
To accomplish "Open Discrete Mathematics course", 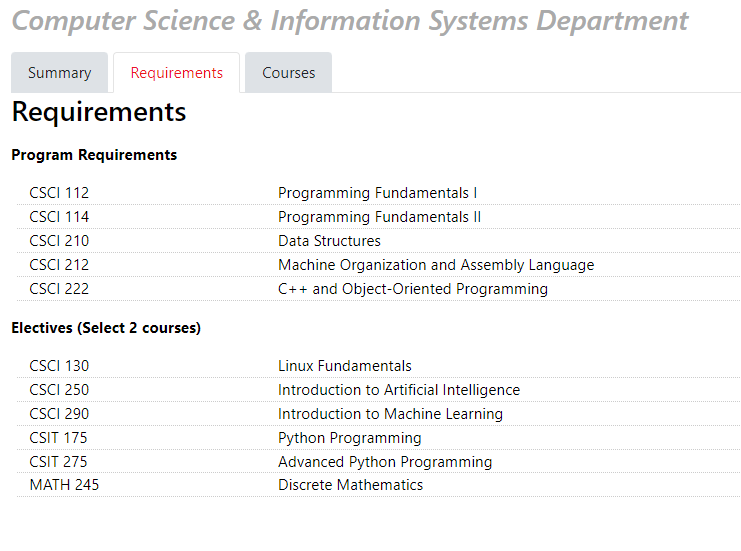I will [350, 485].
